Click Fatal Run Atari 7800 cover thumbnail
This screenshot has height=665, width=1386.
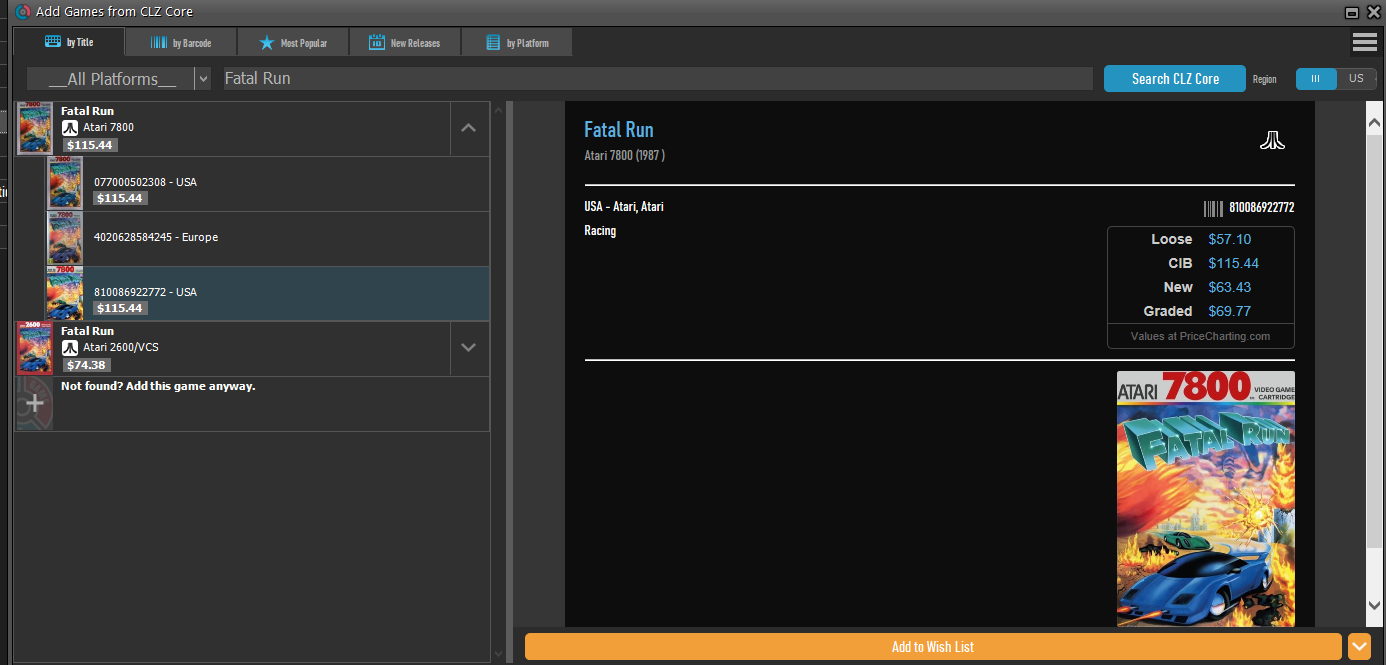35,128
